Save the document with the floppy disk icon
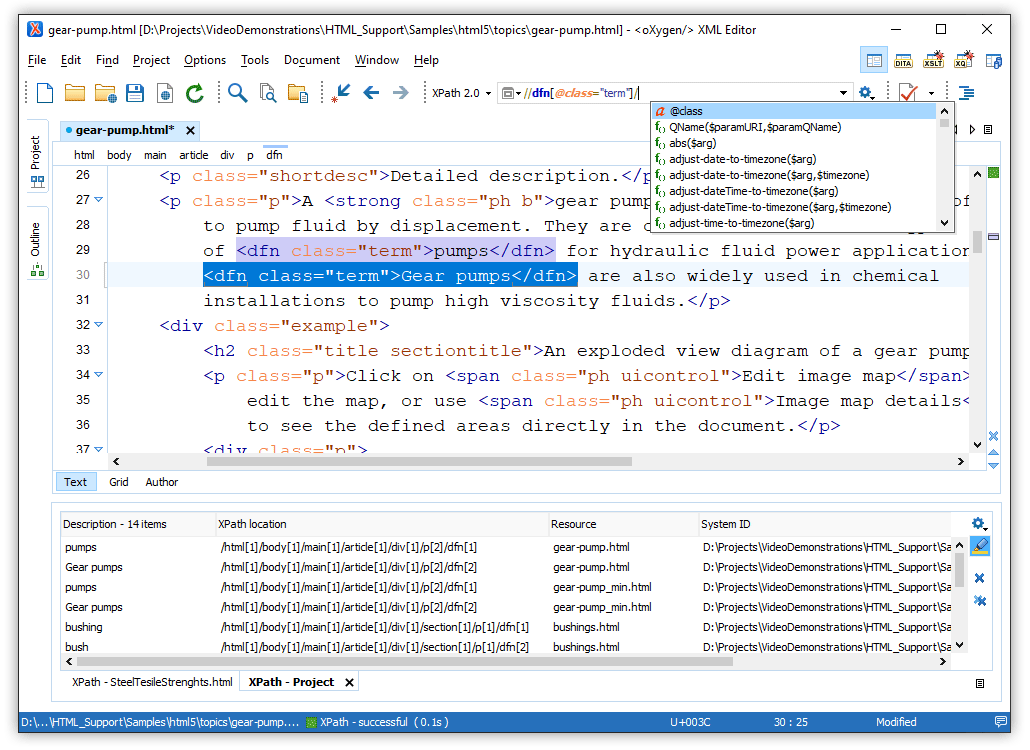The width and height of the screenshot is (1030, 750). [x=135, y=93]
